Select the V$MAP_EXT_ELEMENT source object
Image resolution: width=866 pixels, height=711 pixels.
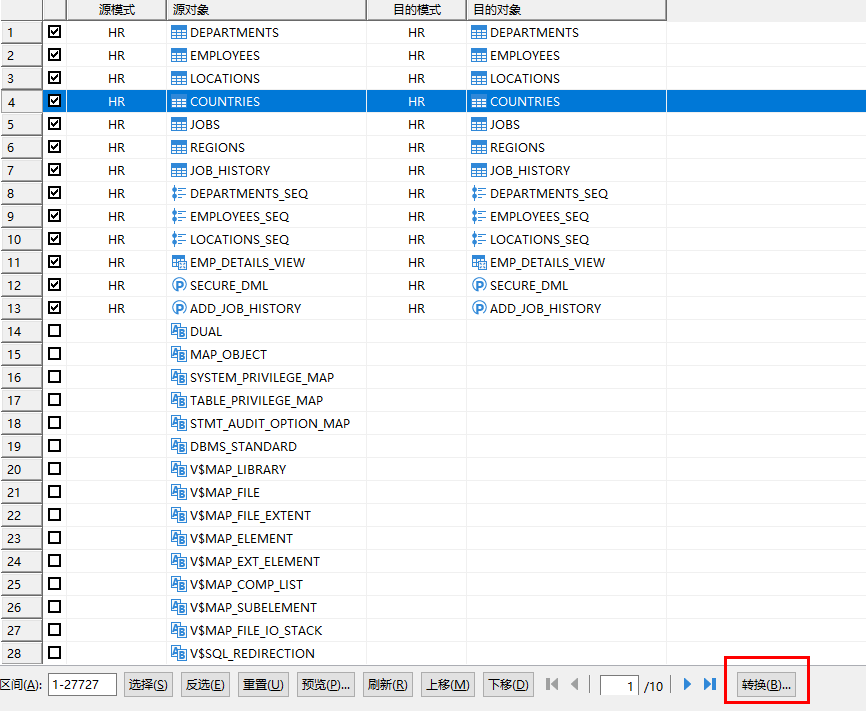coord(255,561)
